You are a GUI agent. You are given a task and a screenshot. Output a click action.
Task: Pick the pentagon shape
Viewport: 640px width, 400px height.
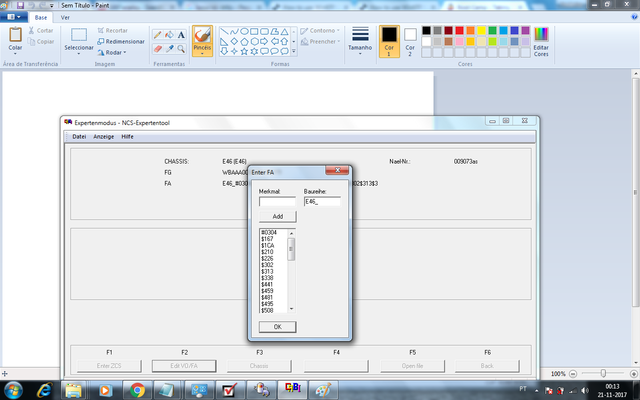pos(244,41)
